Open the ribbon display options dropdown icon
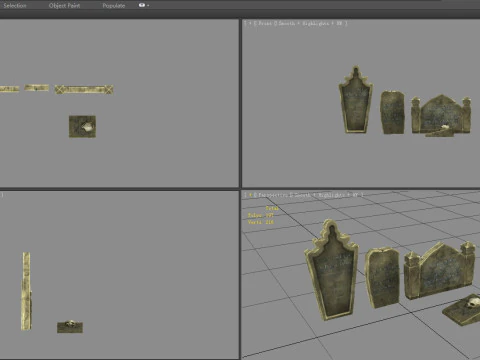Image resolution: width=480 pixels, height=360 pixels. tap(143, 5)
